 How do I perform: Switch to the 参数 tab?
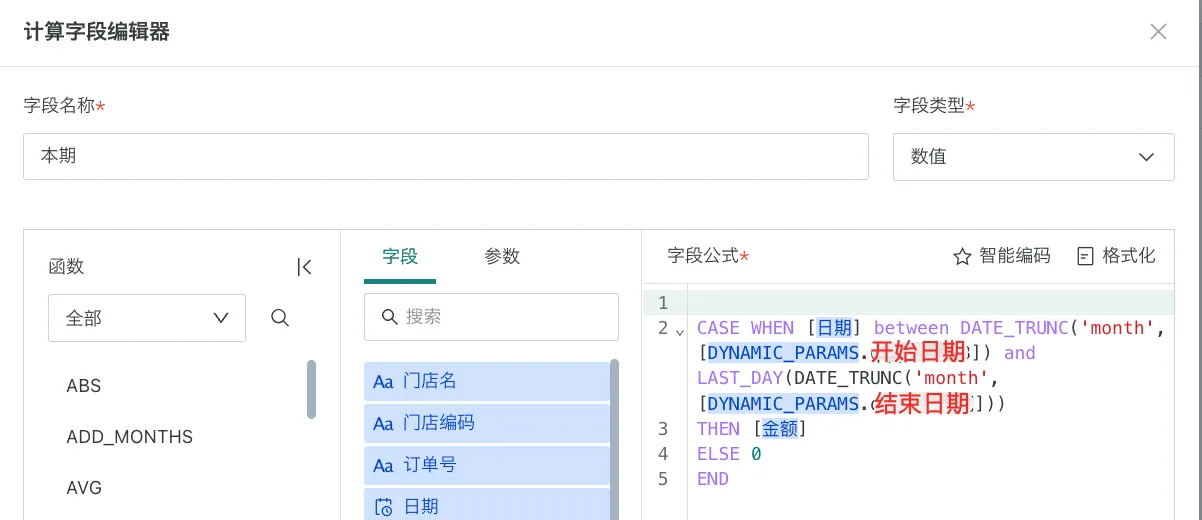pos(502,256)
